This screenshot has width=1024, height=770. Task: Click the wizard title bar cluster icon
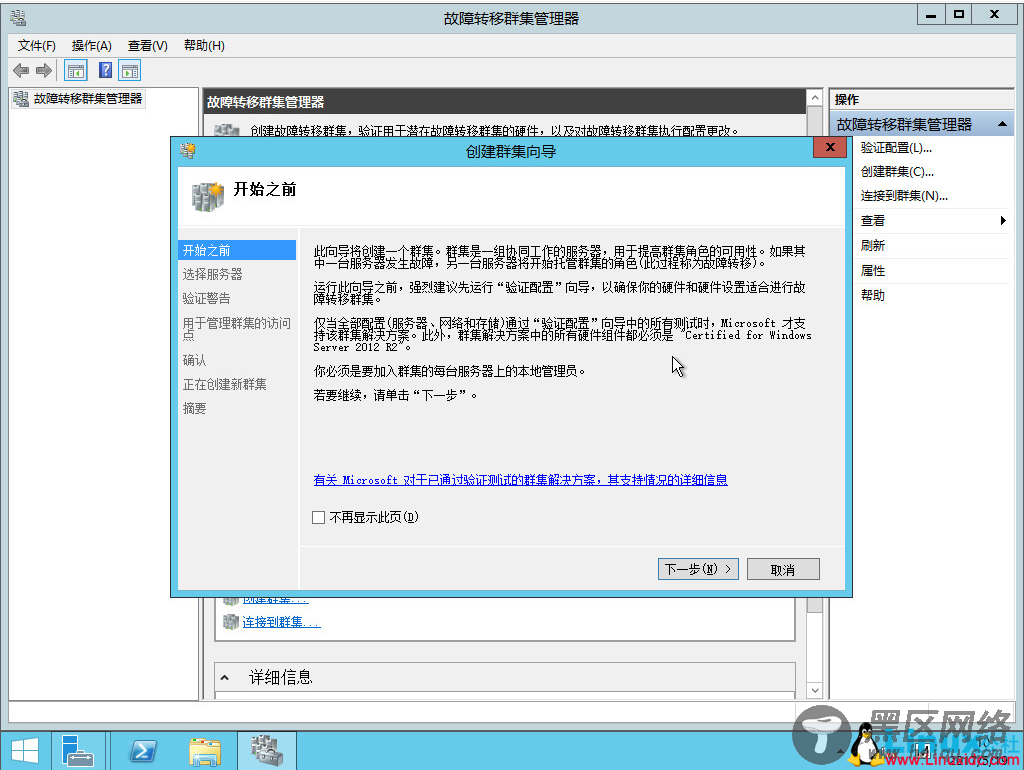click(x=188, y=151)
